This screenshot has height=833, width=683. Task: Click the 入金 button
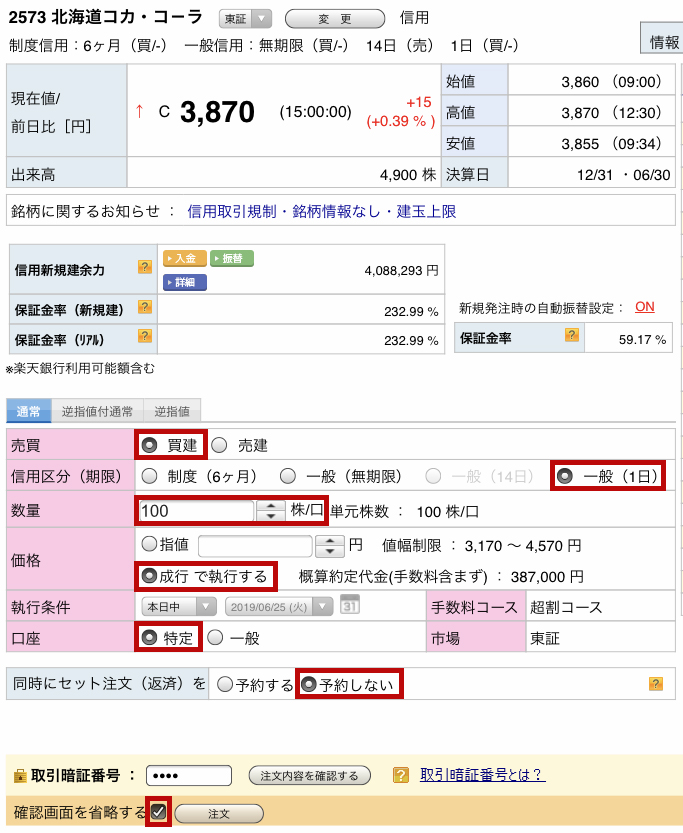click(x=185, y=258)
